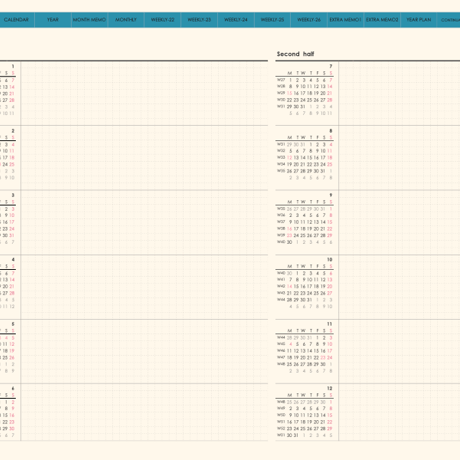Open week W30 label
The width and height of the screenshot is (460, 460).
point(281,100)
